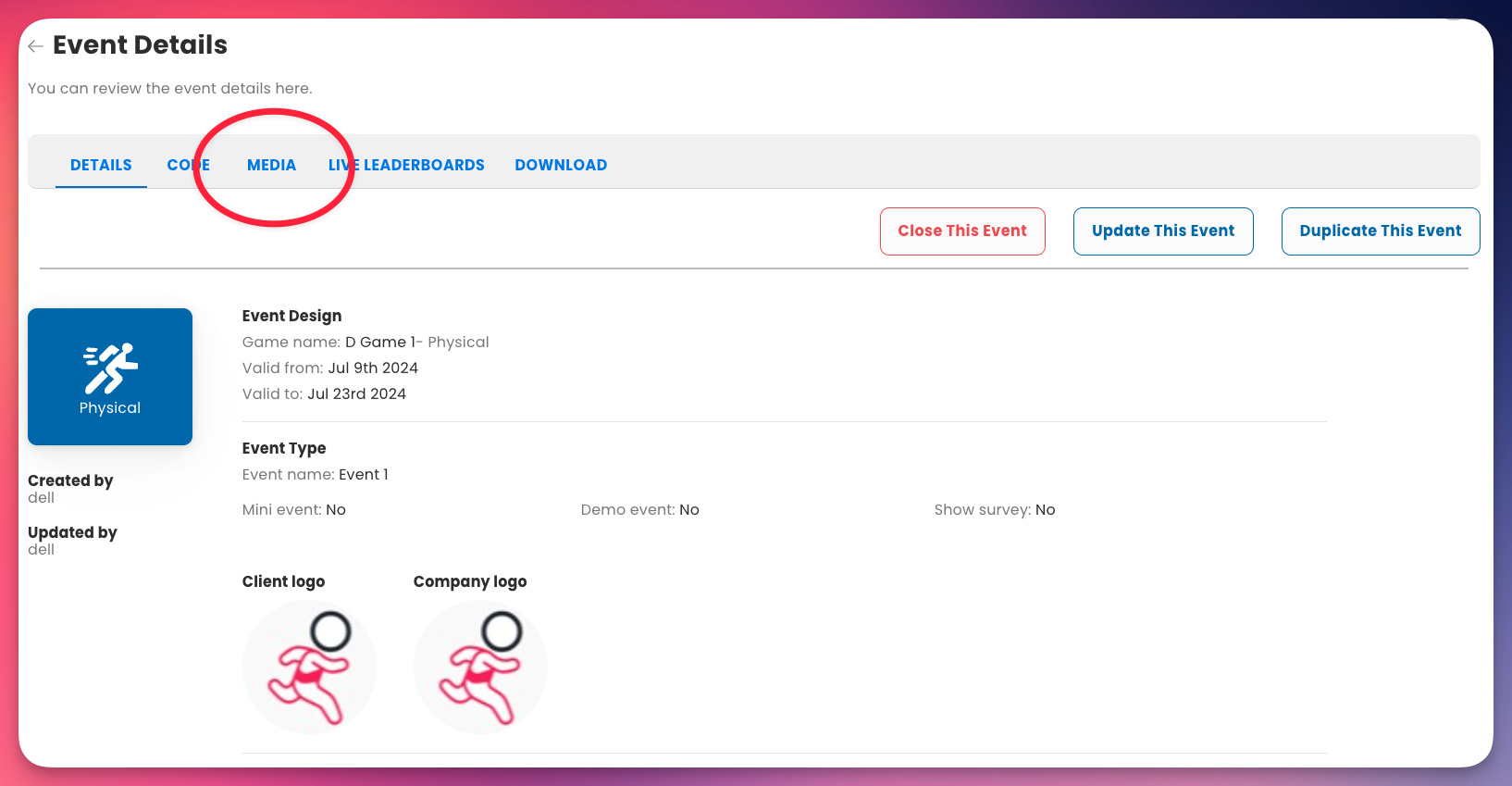Screen dimensions: 1512x786
Task: Switch to the Details tab
Action: [101, 165]
